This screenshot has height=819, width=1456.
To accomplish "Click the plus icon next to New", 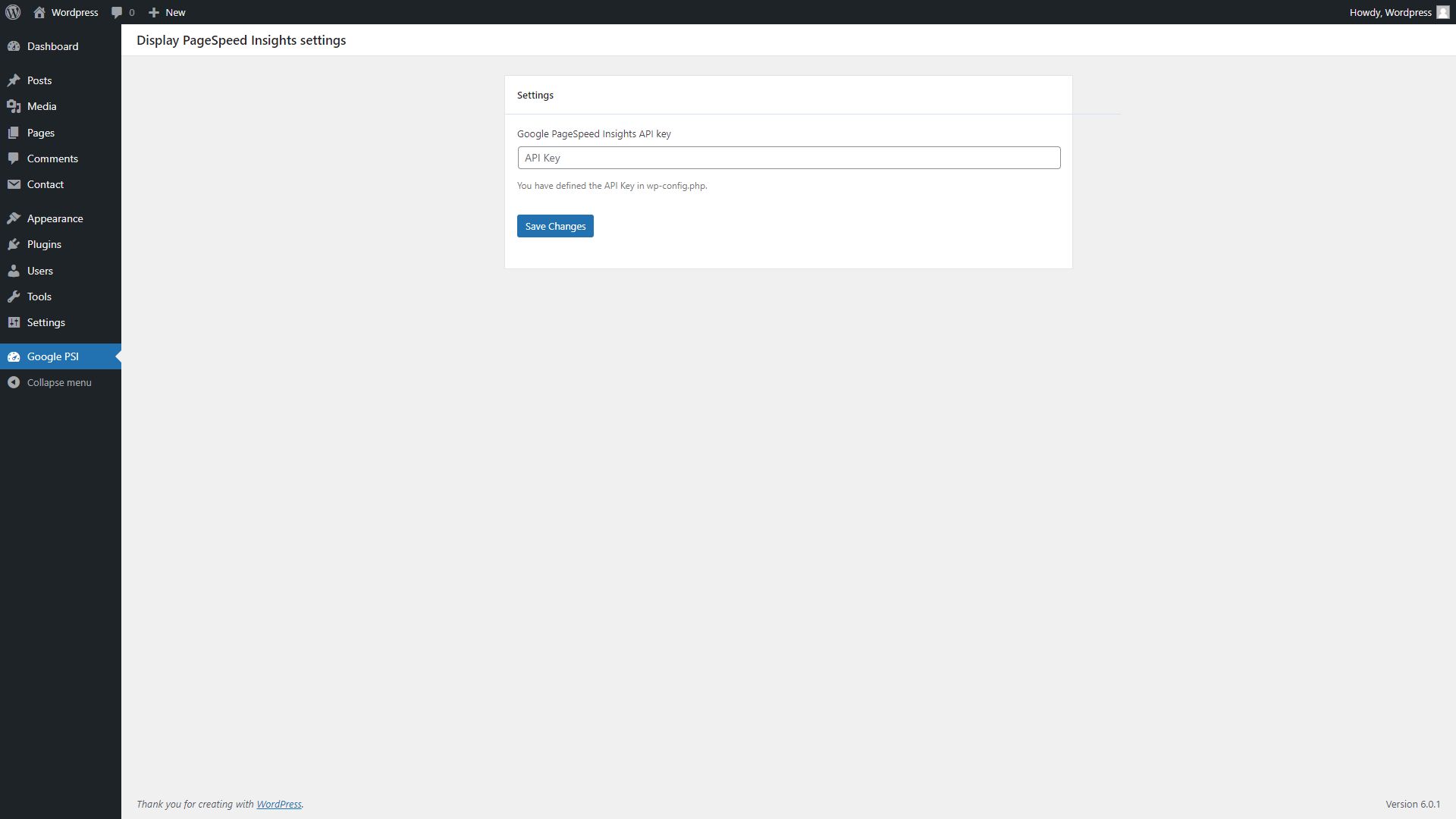I will 154,12.
